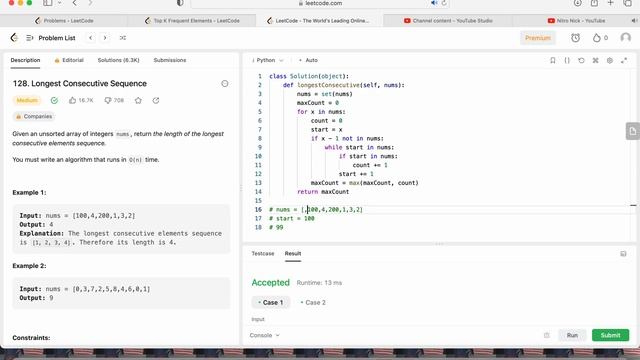
Task: Click the Run button
Action: [x=572, y=335]
